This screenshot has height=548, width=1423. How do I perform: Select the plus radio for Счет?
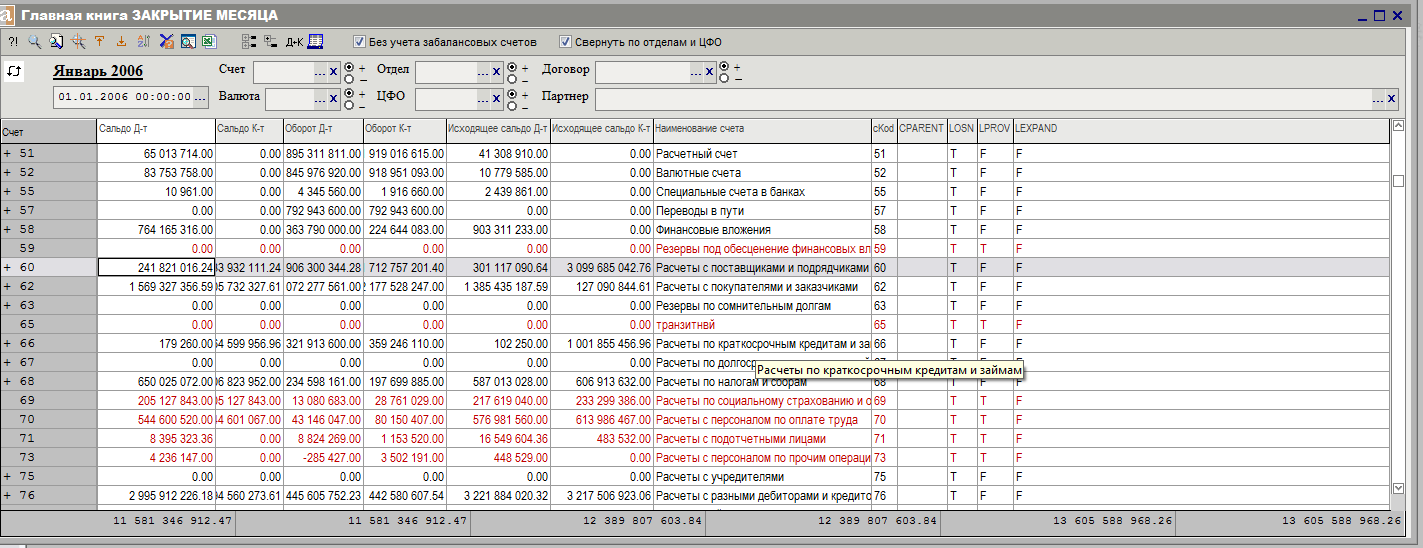[349, 67]
